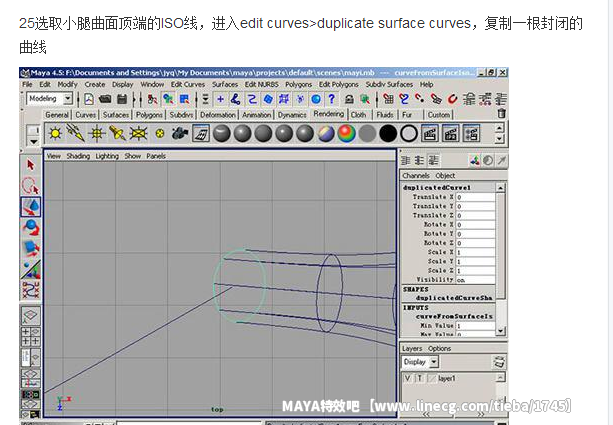The image size is (613, 425).
Task: Click the red magnet Make Live icon
Action: pyautogui.click(x=453, y=99)
